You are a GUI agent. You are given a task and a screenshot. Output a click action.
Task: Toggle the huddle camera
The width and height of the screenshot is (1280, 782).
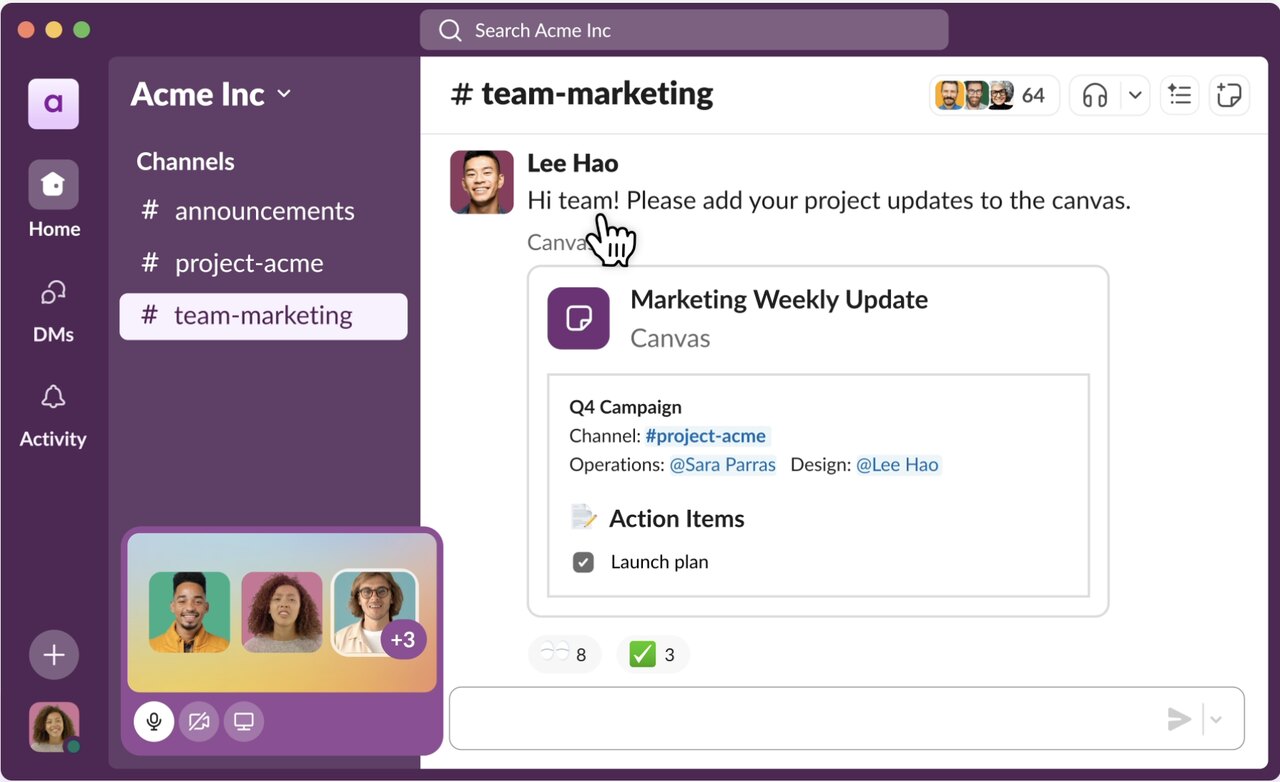199,721
